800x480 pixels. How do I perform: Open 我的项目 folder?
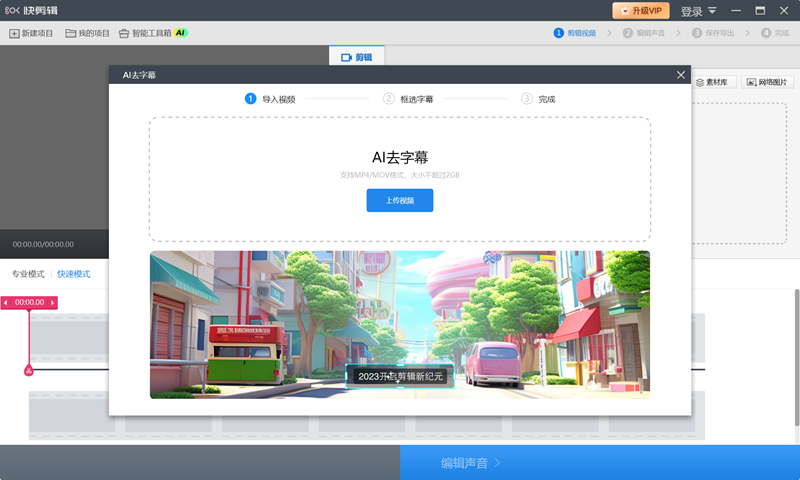tap(87, 33)
